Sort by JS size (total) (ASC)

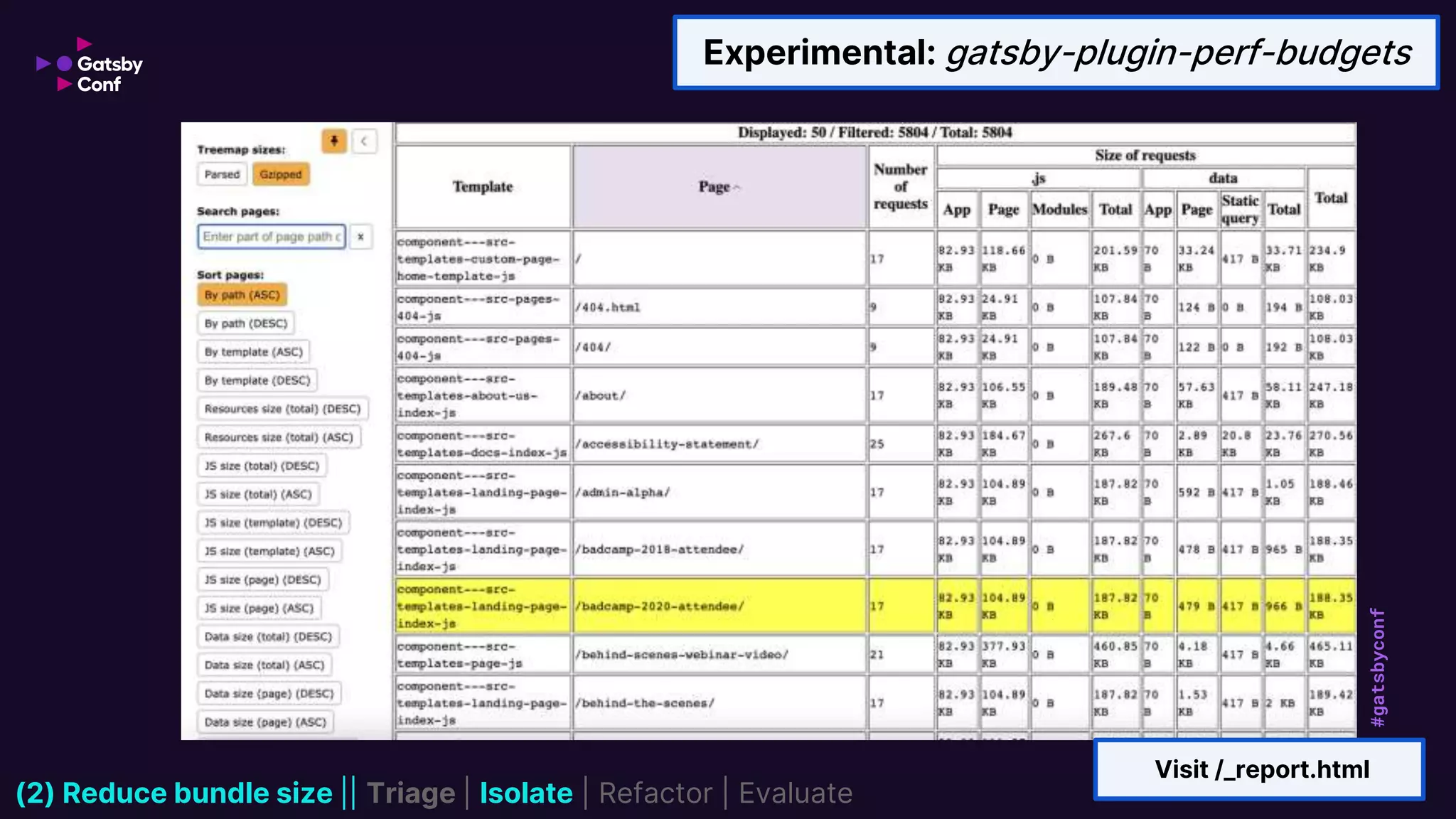pos(258,494)
